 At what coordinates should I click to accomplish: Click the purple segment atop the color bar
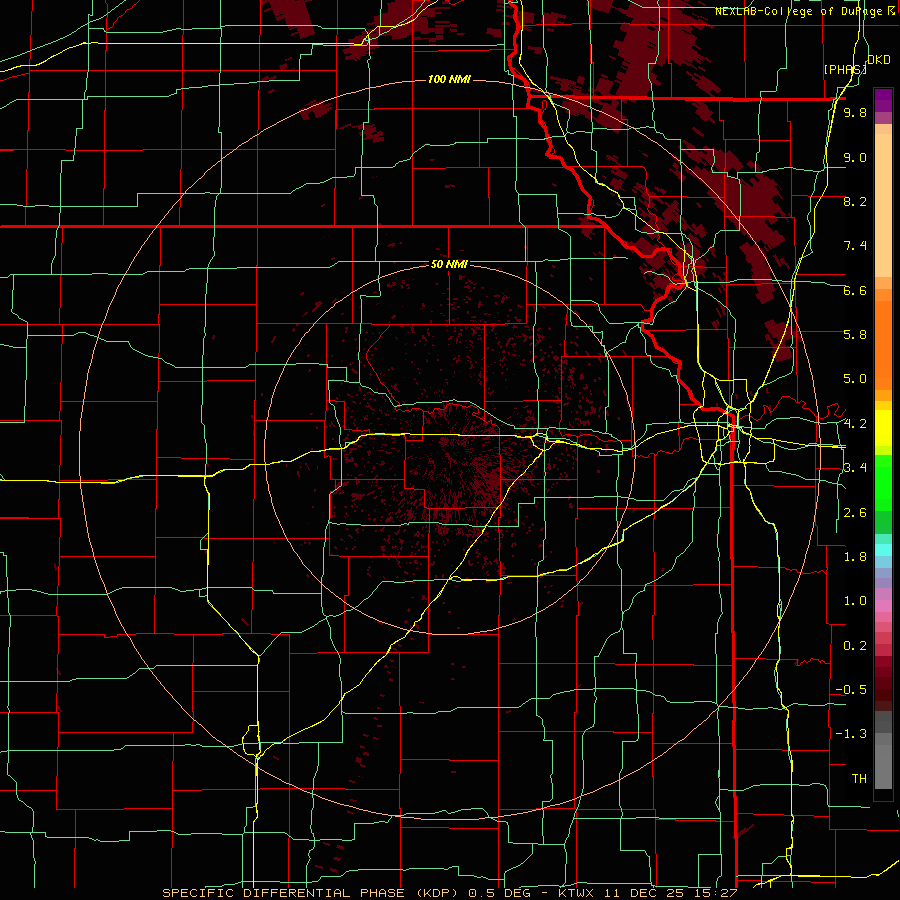(883, 100)
